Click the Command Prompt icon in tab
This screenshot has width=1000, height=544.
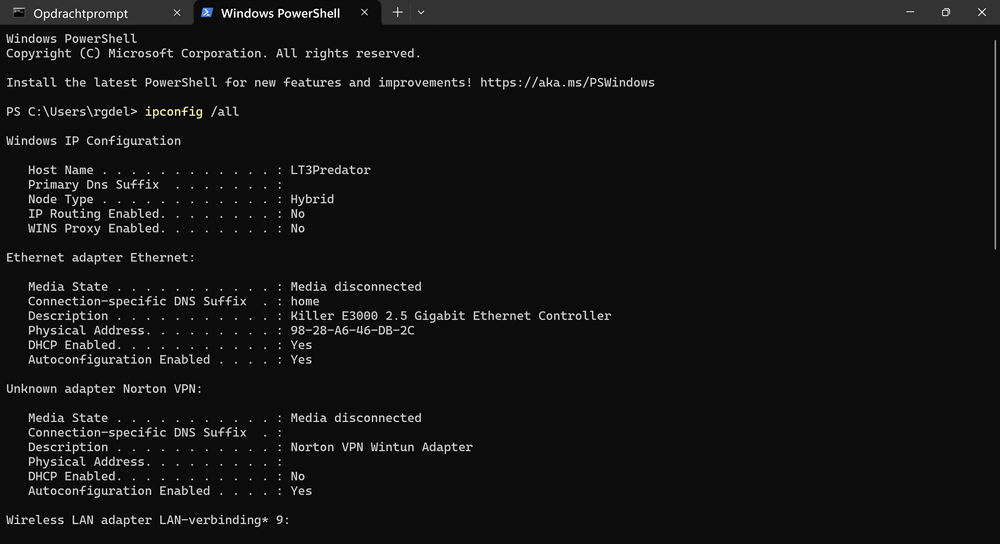[19, 13]
